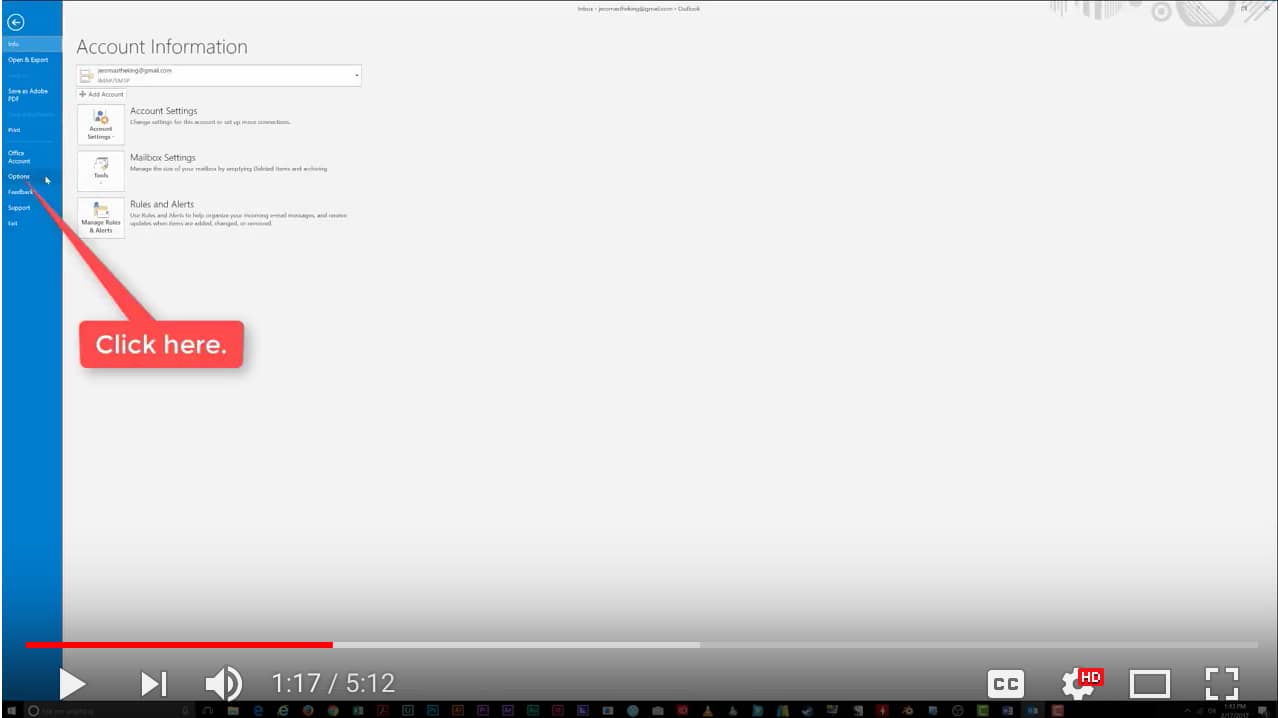Mute the video volume speaker icon
This screenshot has height=718, width=1278.
click(223, 684)
